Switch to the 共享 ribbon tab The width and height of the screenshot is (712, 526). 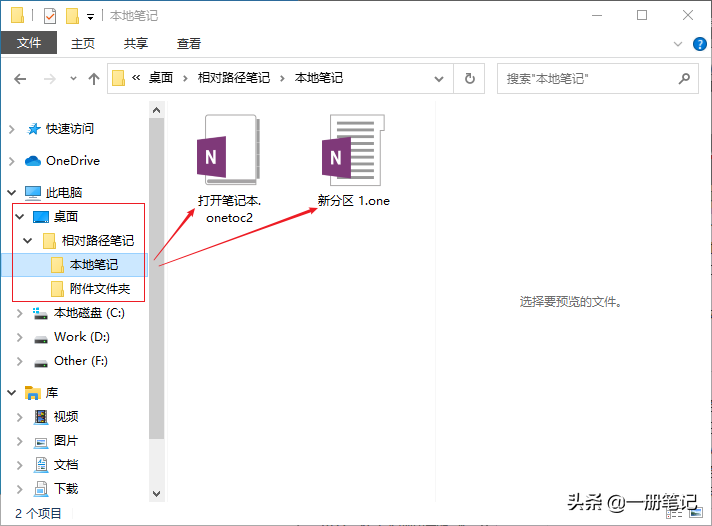(136, 44)
